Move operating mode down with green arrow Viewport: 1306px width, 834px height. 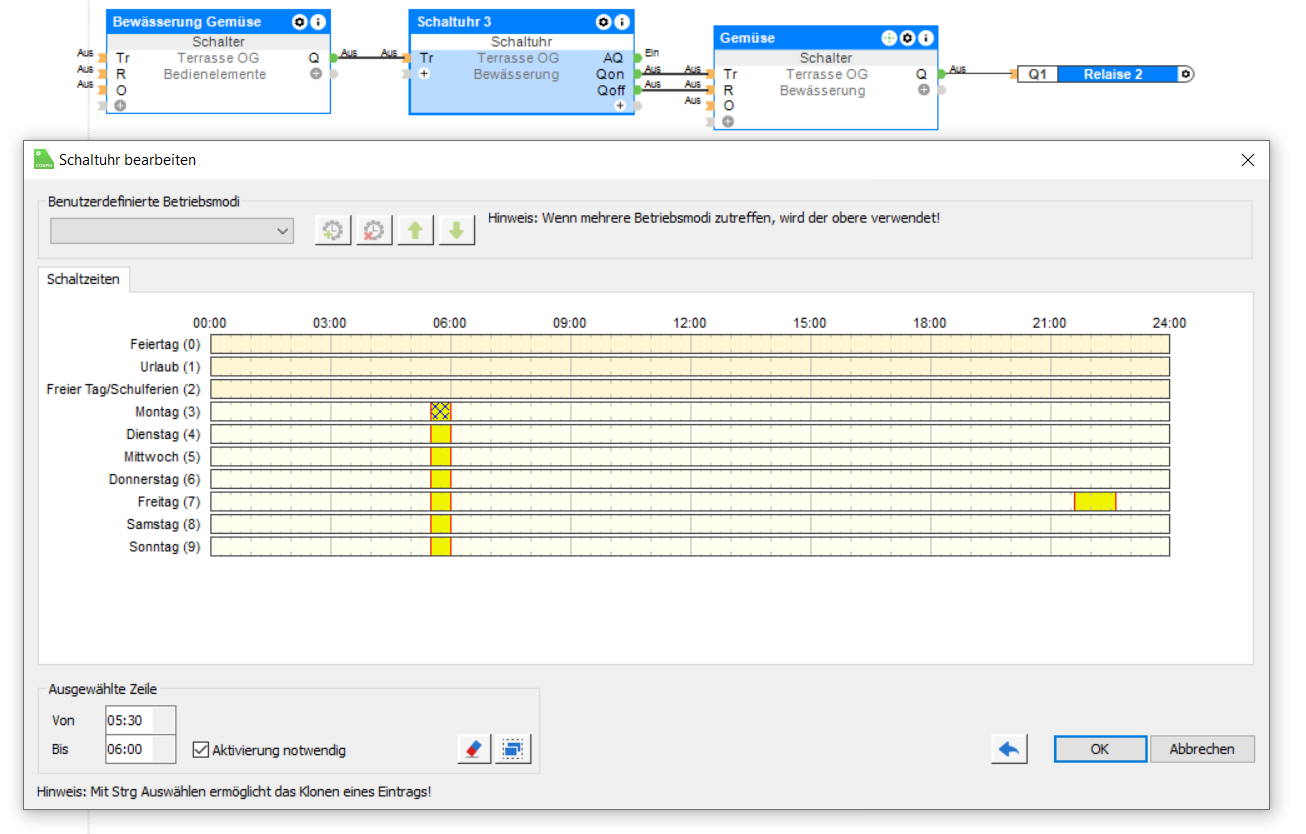point(456,231)
